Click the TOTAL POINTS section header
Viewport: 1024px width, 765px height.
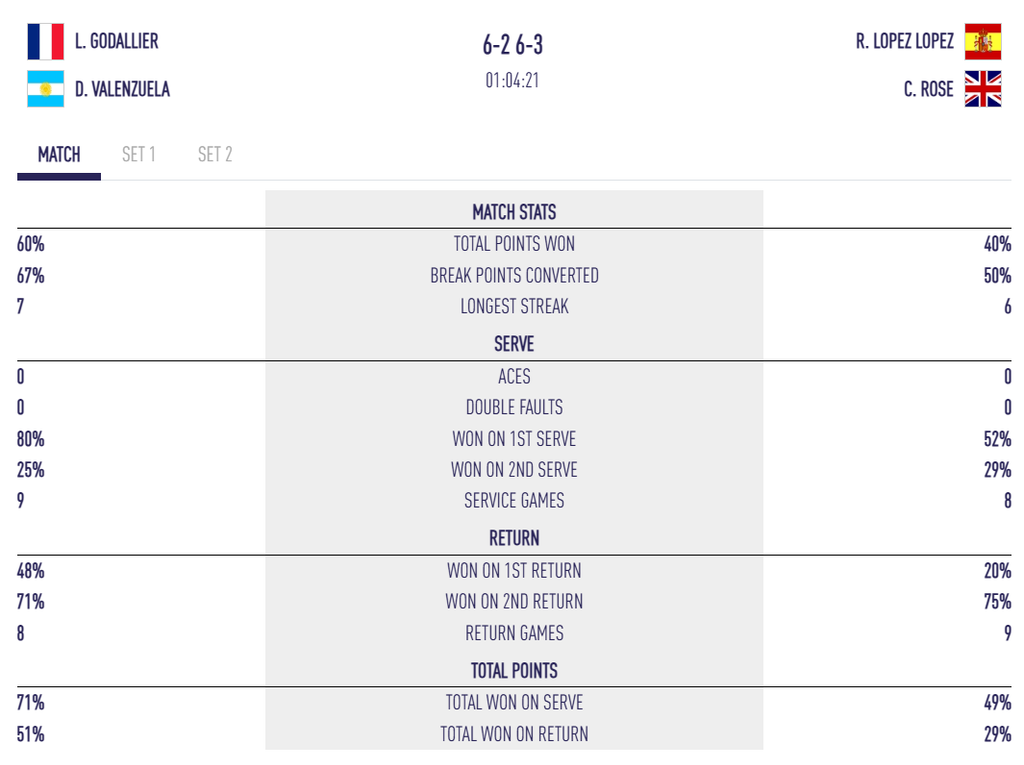pyautogui.click(x=514, y=671)
